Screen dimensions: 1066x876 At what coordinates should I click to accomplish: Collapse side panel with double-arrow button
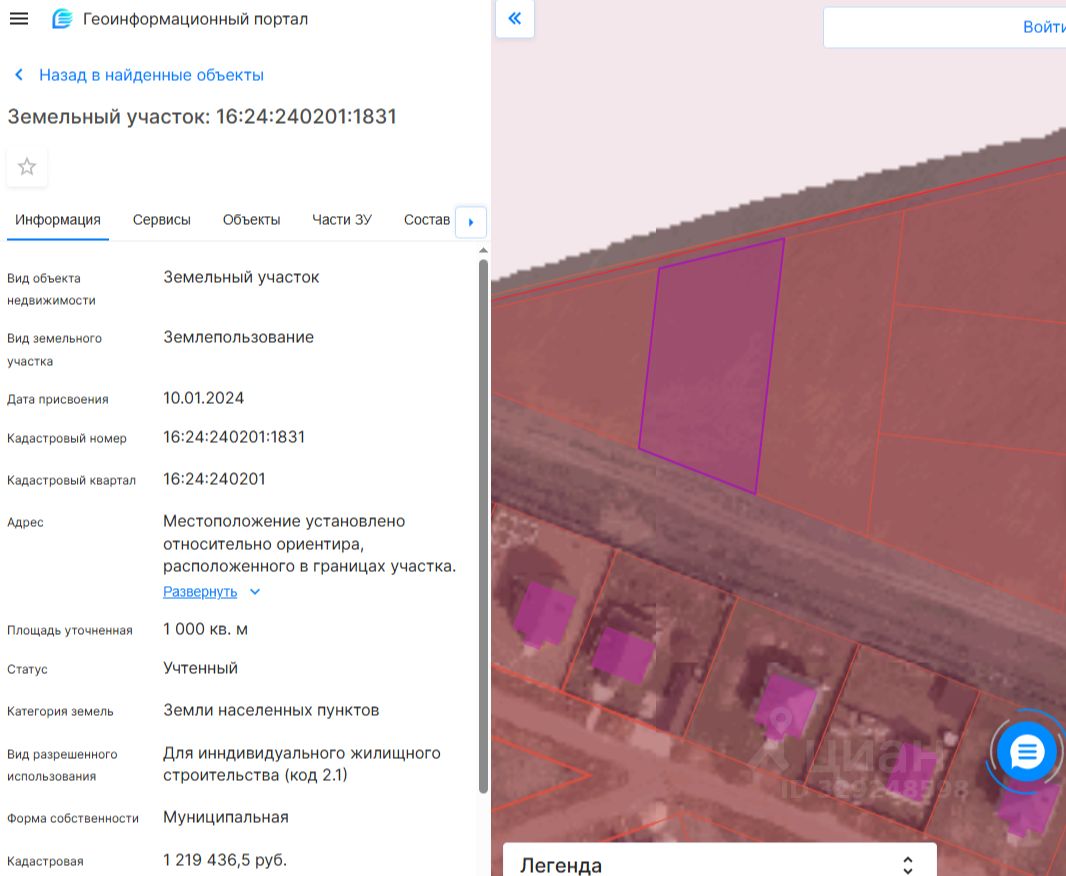tap(515, 19)
